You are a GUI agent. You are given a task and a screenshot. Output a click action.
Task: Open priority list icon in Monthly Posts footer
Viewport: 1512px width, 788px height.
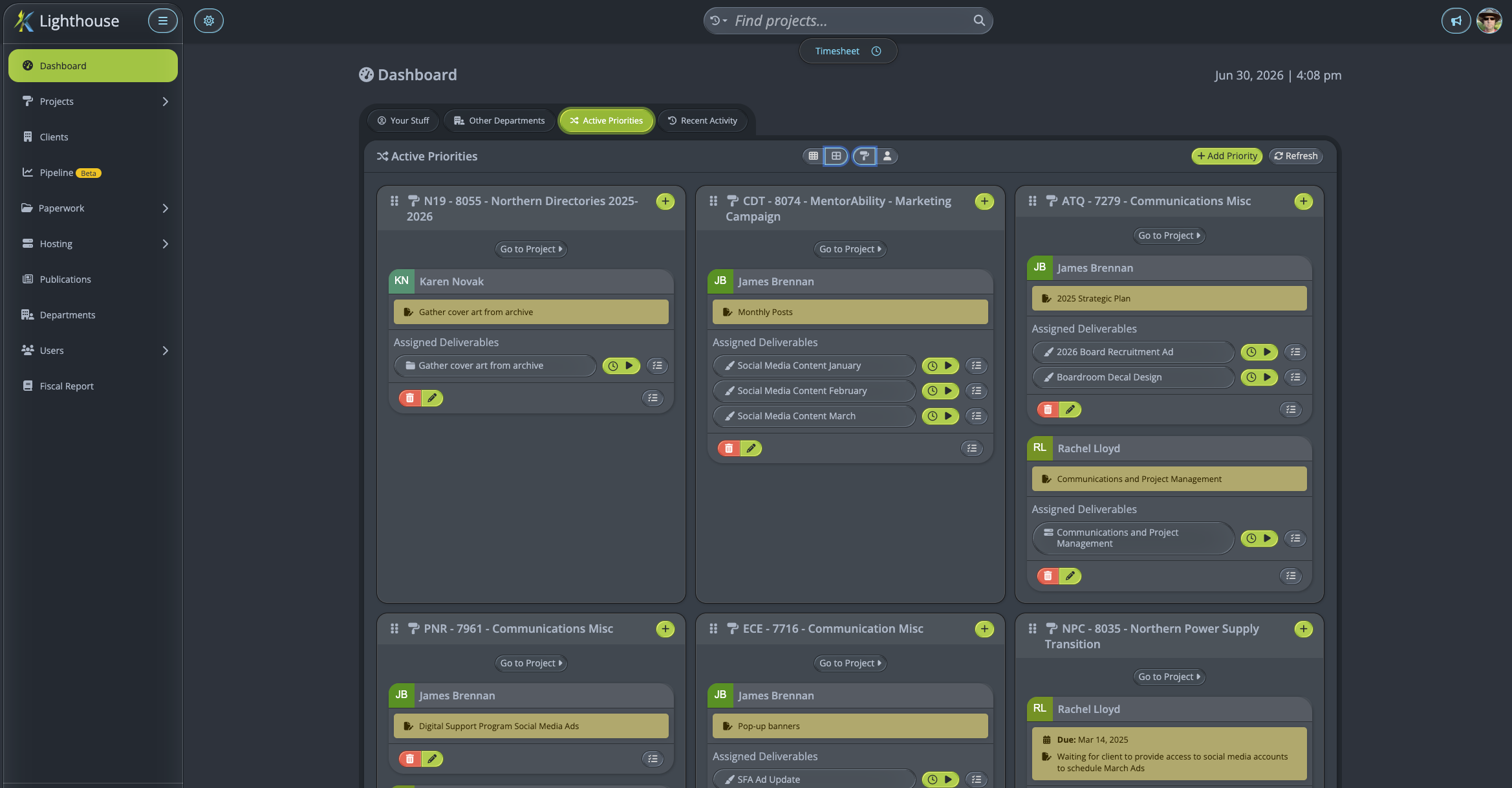(972, 448)
